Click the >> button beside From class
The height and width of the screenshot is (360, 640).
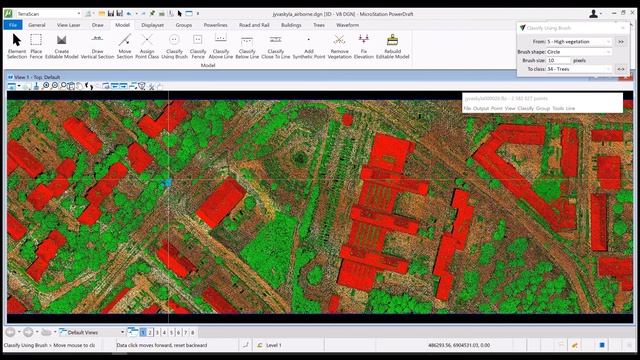click(x=621, y=42)
